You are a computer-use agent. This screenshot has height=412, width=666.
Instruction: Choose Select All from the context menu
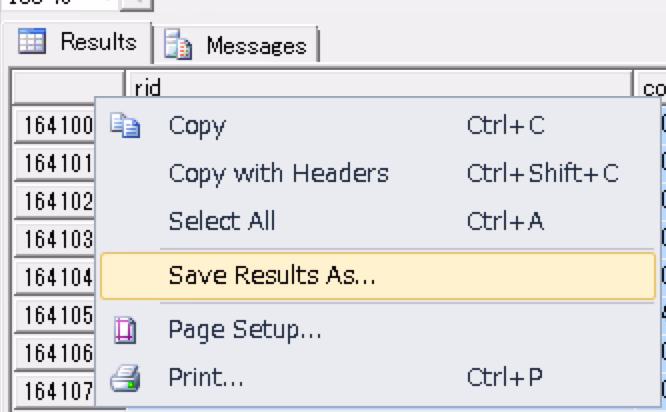coord(221,221)
